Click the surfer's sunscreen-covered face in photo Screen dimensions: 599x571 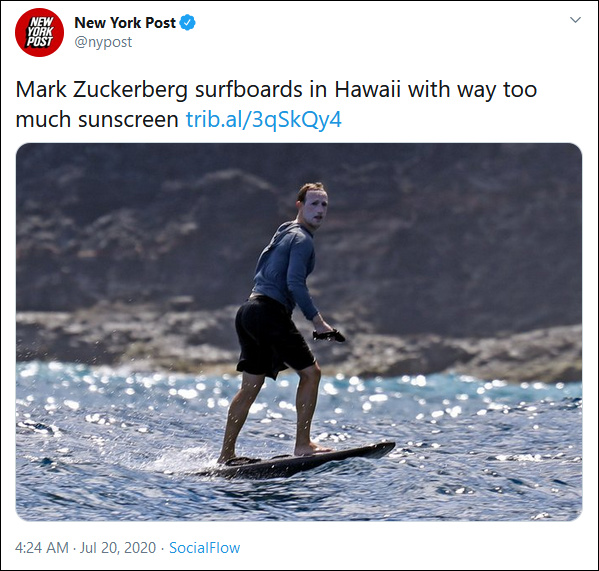(316, 209)
